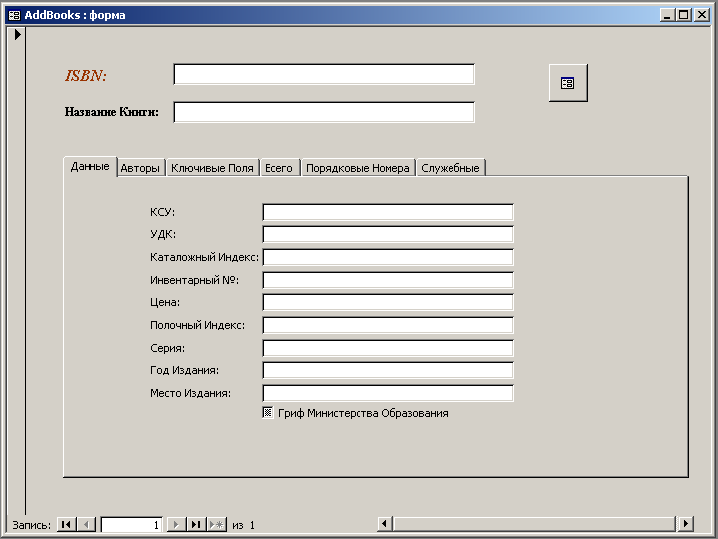Viewport: 718px width, 539px height.
Task: Click the record number box
Action: coord(131,524)
